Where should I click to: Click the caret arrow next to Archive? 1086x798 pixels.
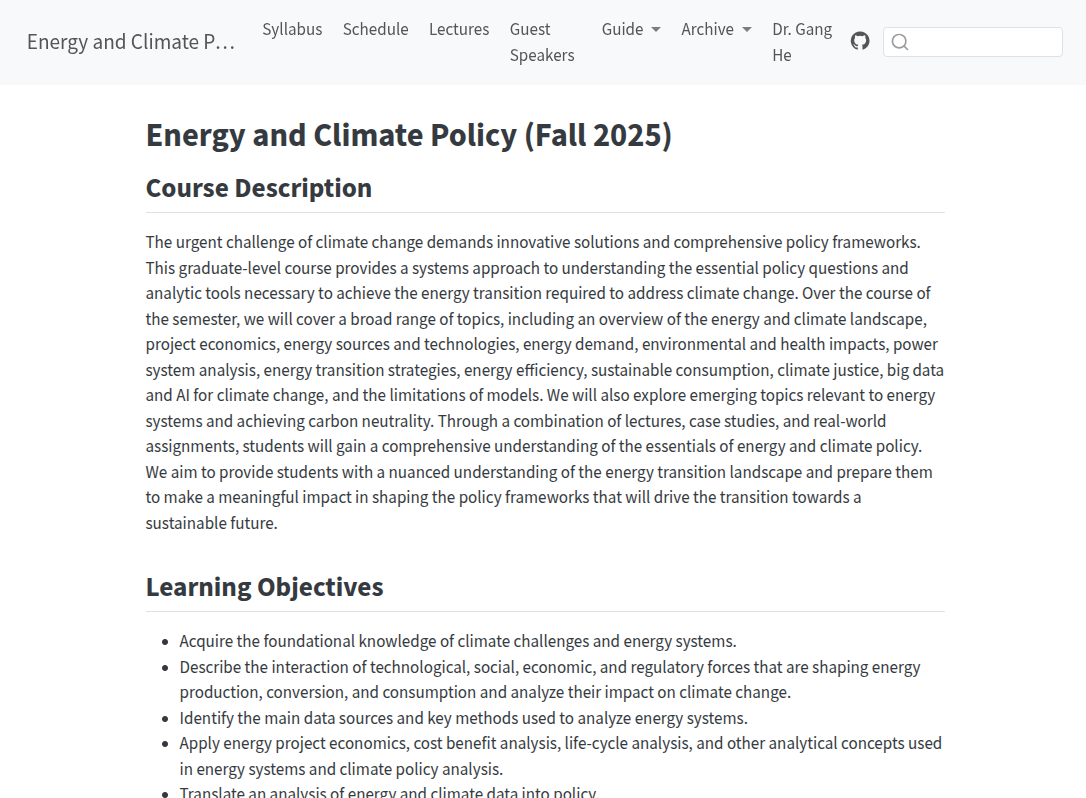pyautogui.click(x=747, y=30)
